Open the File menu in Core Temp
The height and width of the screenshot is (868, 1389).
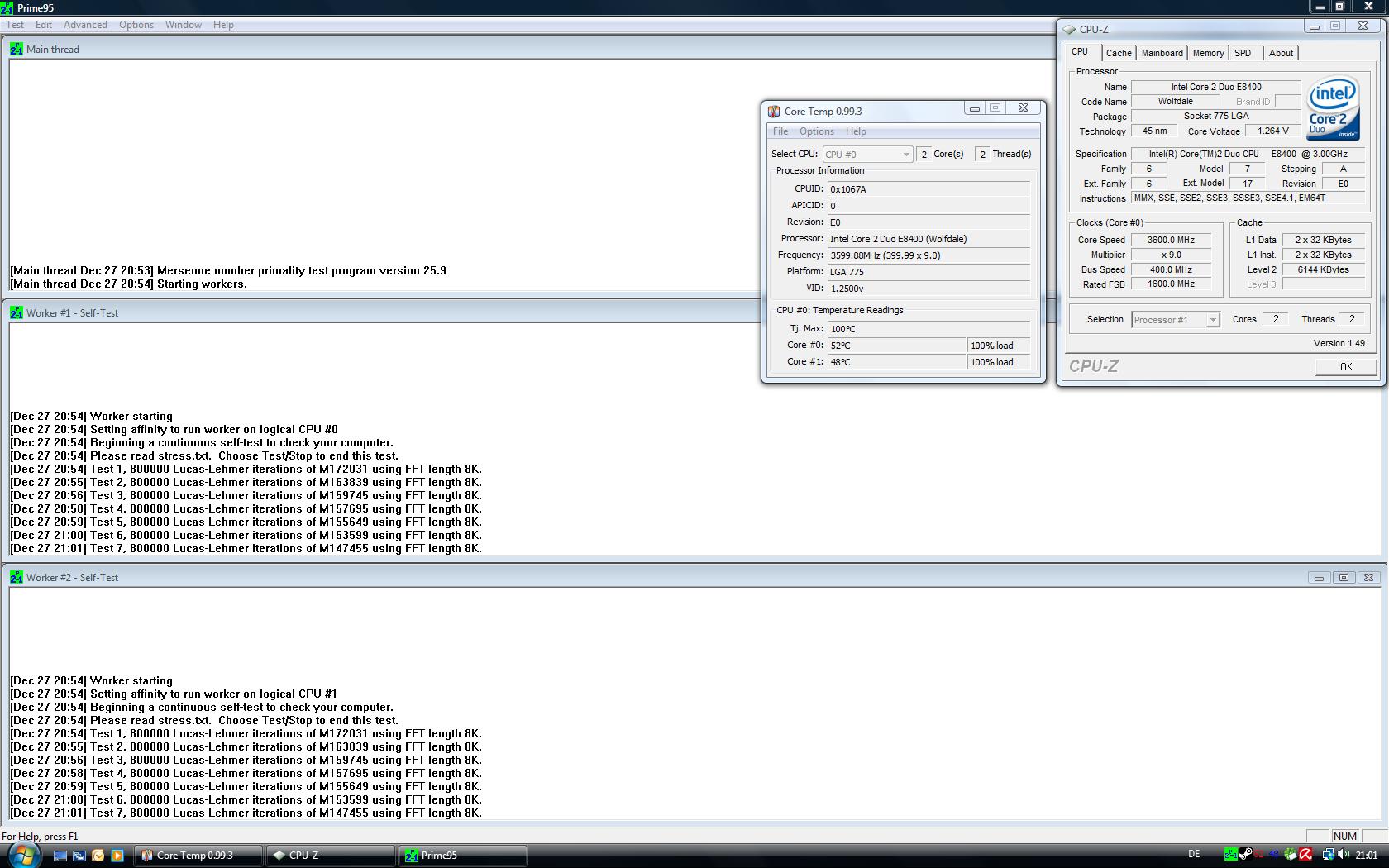(780, 131)
